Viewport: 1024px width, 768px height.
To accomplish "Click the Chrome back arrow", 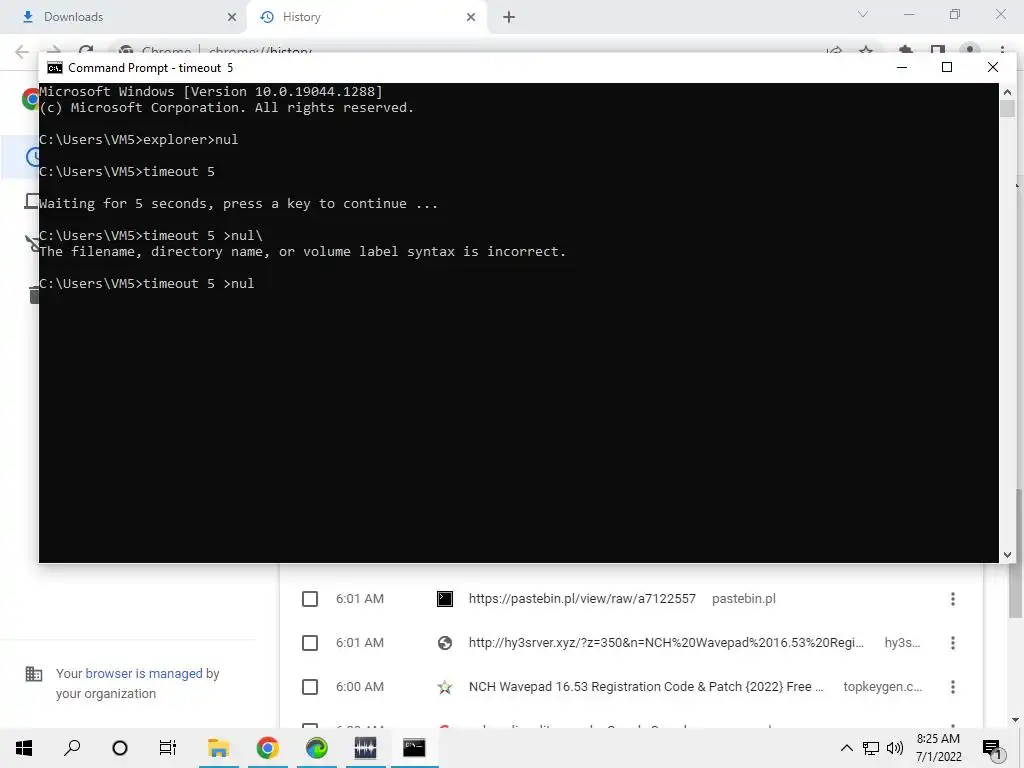I will [x=22, y=52].
